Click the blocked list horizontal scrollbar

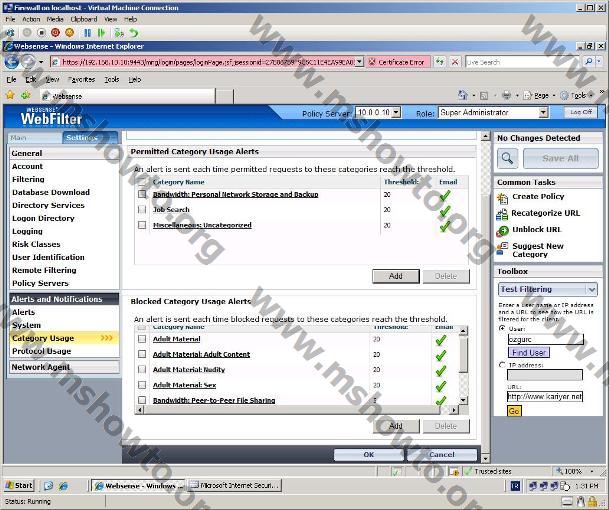294,410
